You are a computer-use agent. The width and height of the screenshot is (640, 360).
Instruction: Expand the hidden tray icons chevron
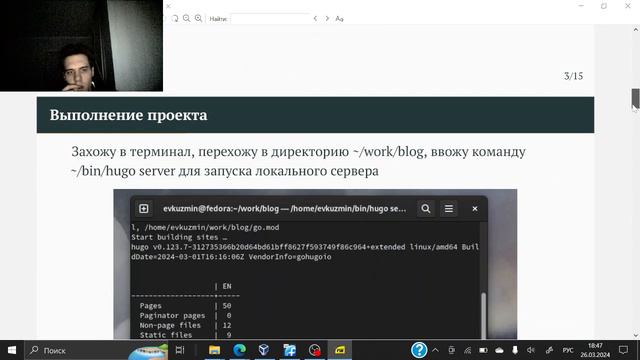click(435, 350)
